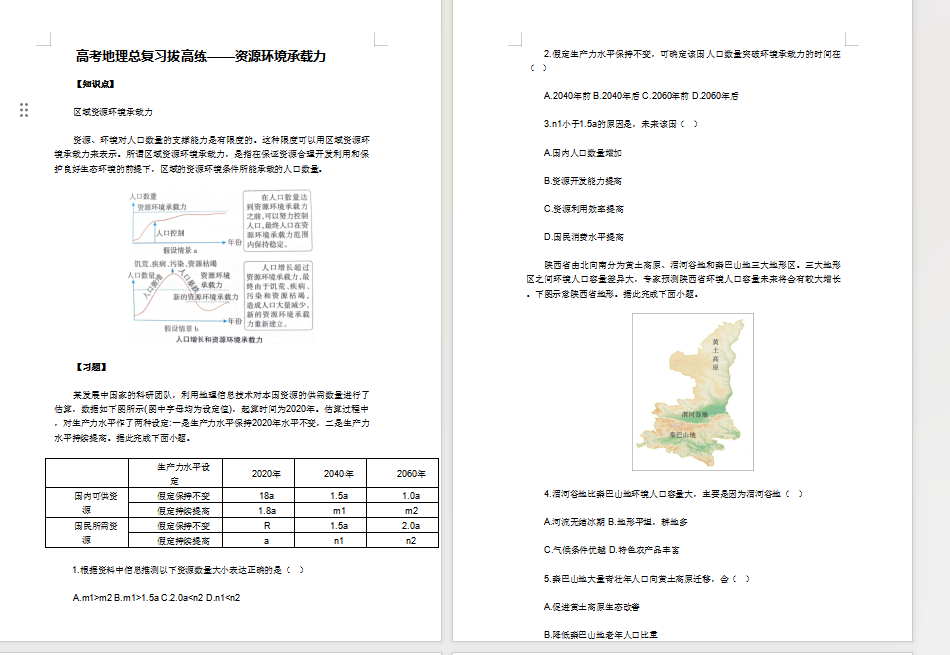Click option line C.气候条件优越 D.特色农产品丰富
950x655 pixels.
[611, 550]
